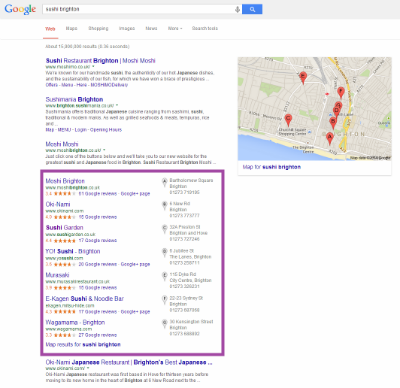Image resolution: width=400 pixels, height=388 pixels.
Task: Click red marker C on the map
Action: (288, 120)
